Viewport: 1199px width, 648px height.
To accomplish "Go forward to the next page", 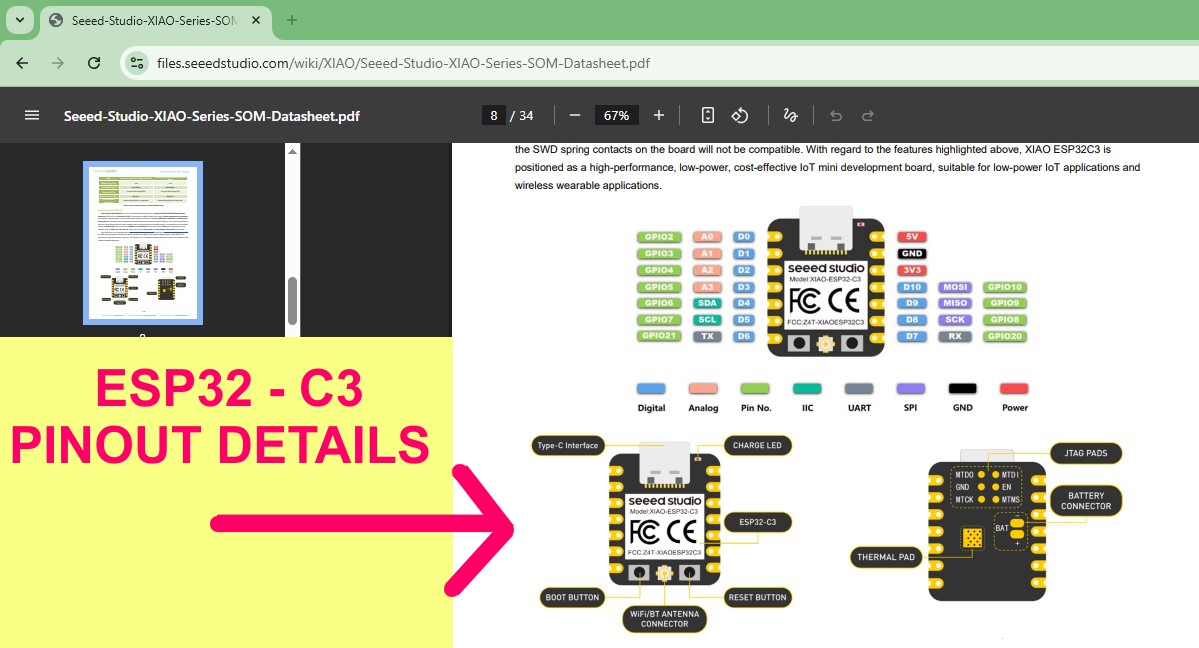I will [x=58, y=63].
